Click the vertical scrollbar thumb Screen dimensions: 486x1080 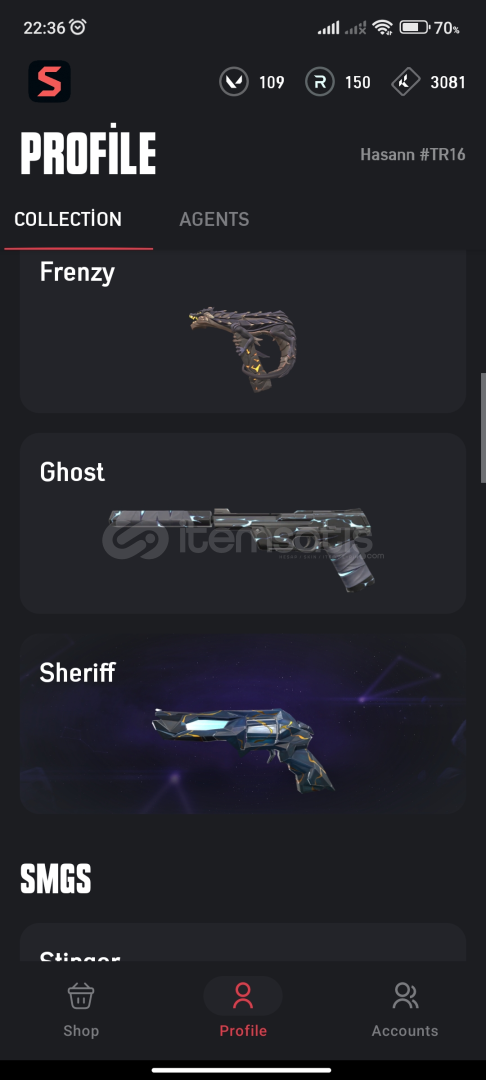pyautogui.click(x=483, y=428)
